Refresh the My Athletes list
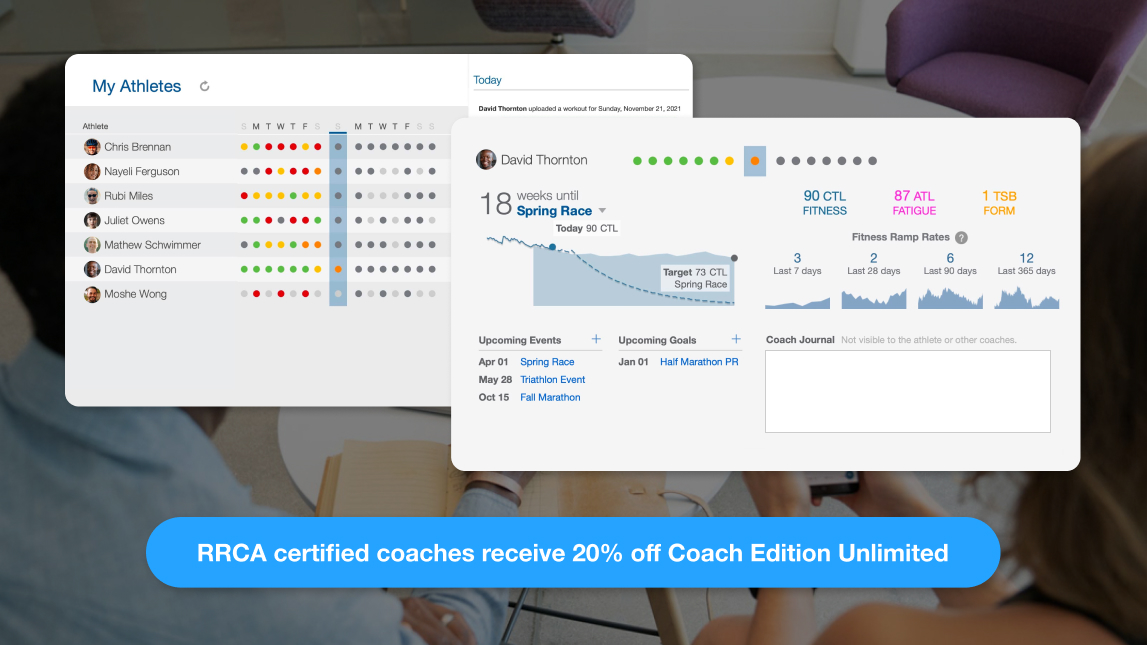The height and width of the screenshot is (645, 1147). [x=205, y=86]
